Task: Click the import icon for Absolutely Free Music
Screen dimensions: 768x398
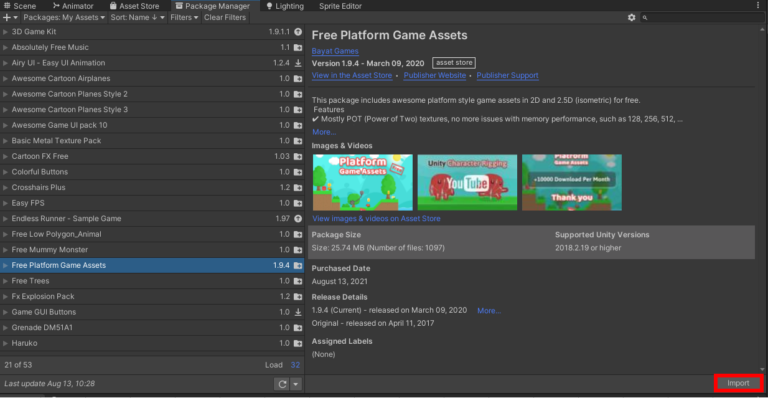Action: (298, 47)
